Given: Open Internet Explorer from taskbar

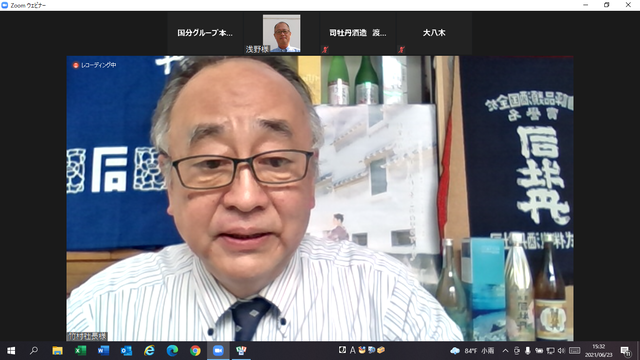Looking at the screenshot, I should pos(149,351).
